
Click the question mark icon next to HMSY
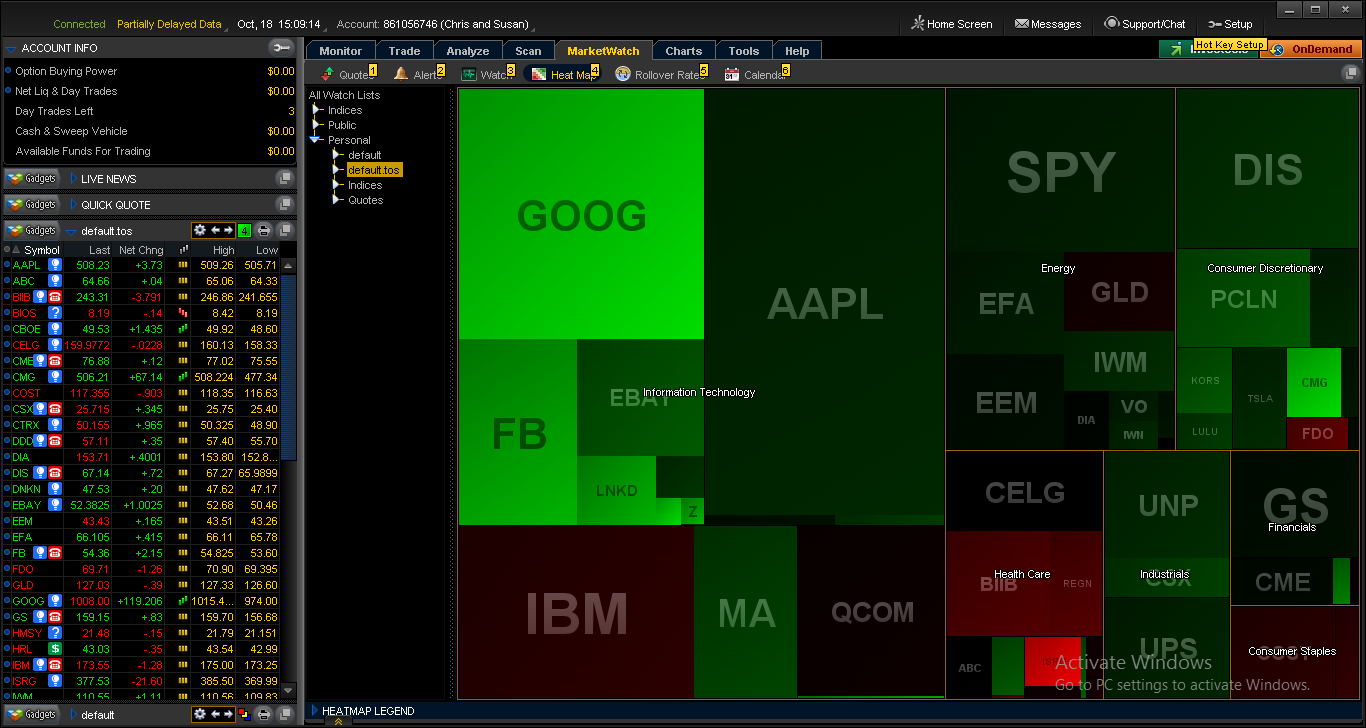pyautogui.click(x=55, y=633)
